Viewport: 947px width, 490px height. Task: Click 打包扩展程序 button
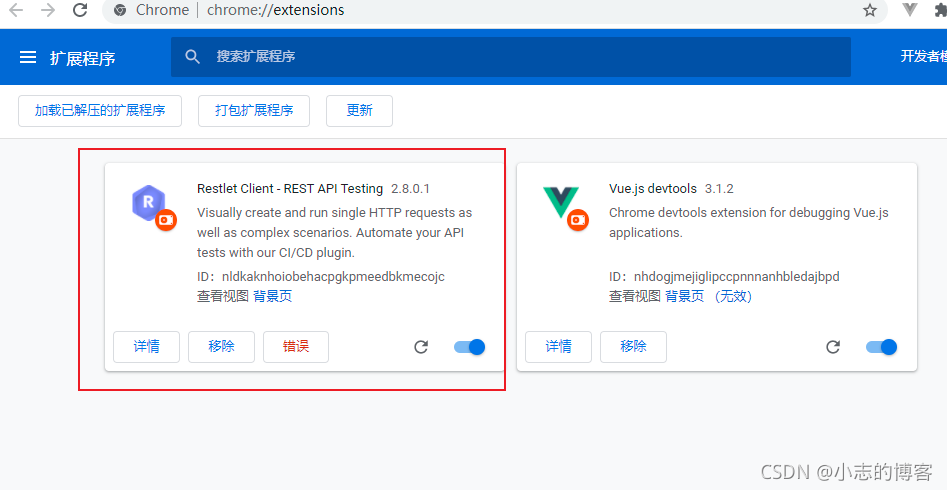tap(254, 111)
